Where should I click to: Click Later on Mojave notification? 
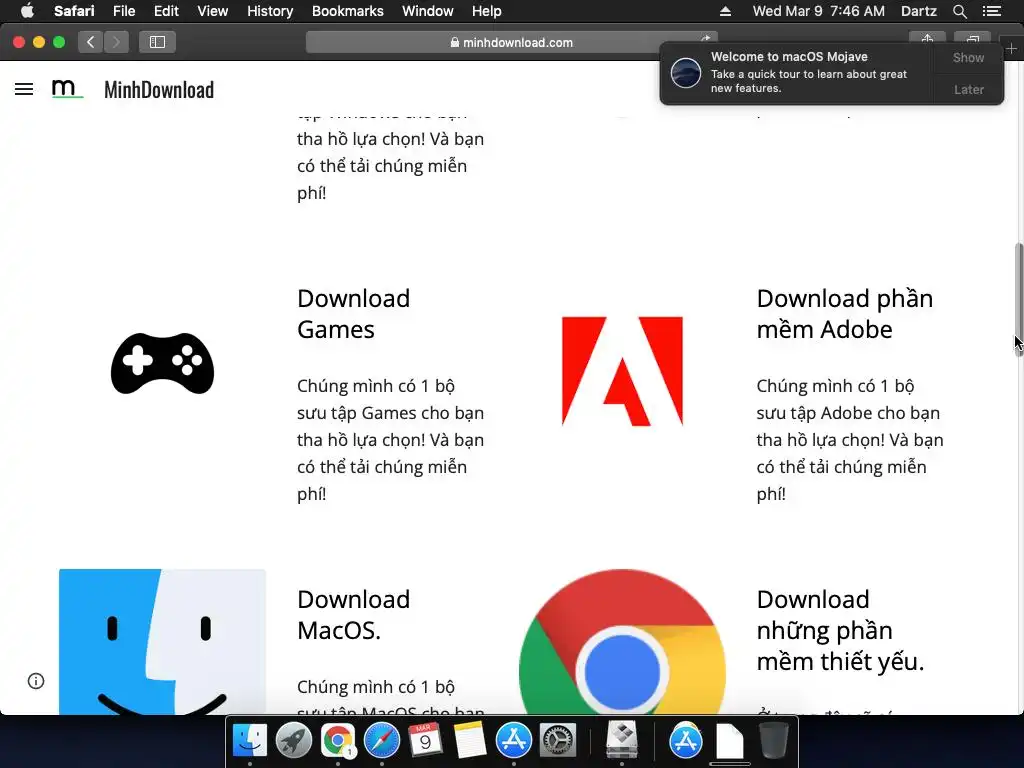click(968, 89)
